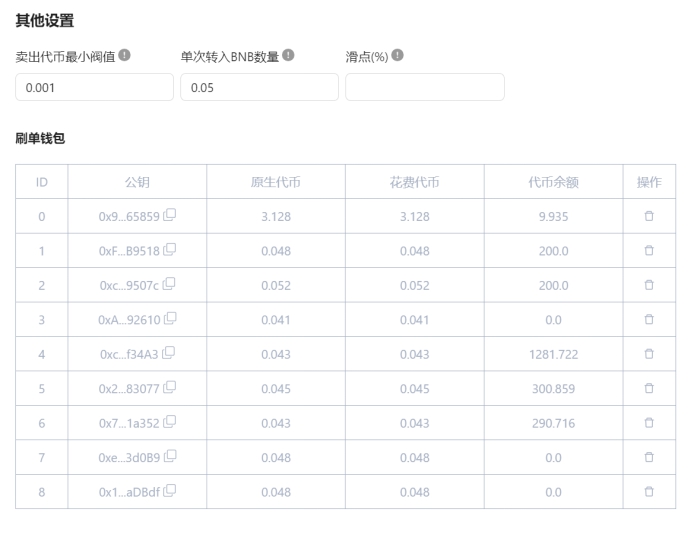This screenshot has width=692, height=534.
Task: Click the 公钥 column header
Action: (x=137, y=182)
